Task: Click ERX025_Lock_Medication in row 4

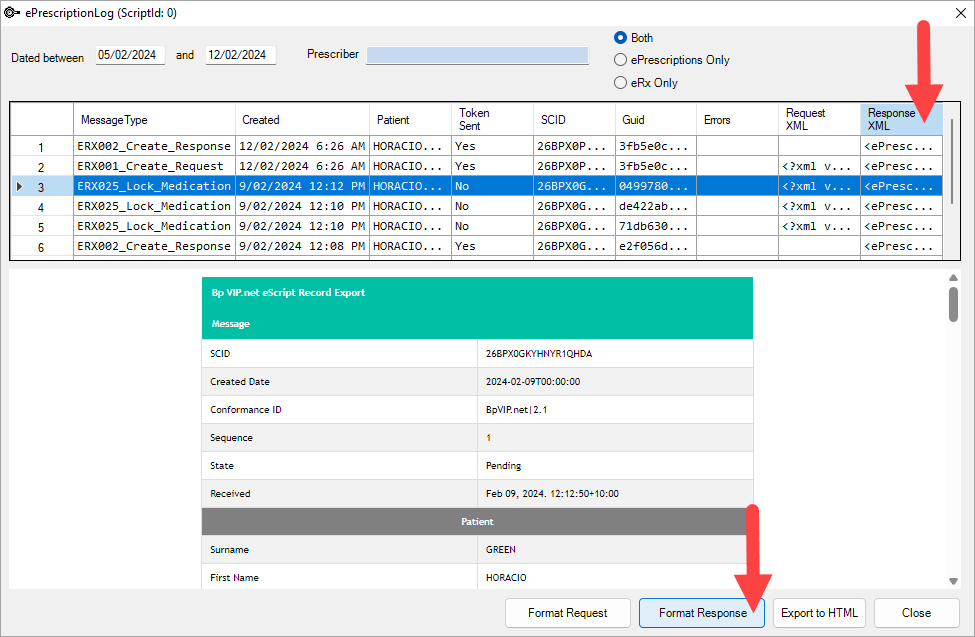Action: coord(154,207)
